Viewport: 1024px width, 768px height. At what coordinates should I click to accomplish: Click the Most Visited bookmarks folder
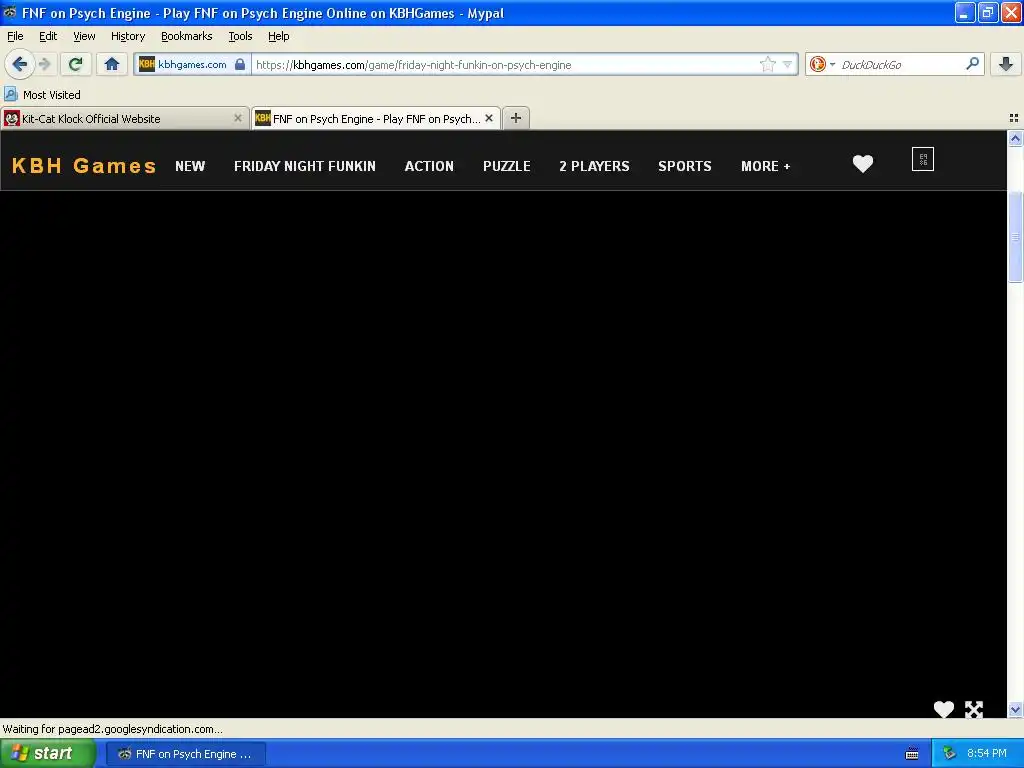pos(42,95)
